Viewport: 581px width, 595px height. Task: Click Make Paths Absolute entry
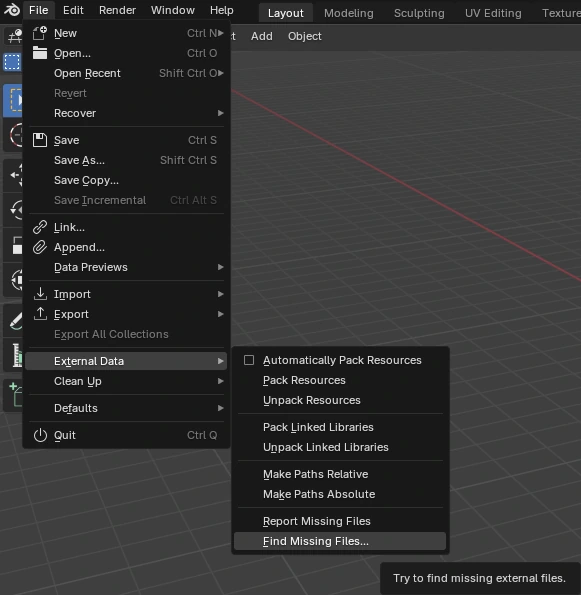pos(340,494)
